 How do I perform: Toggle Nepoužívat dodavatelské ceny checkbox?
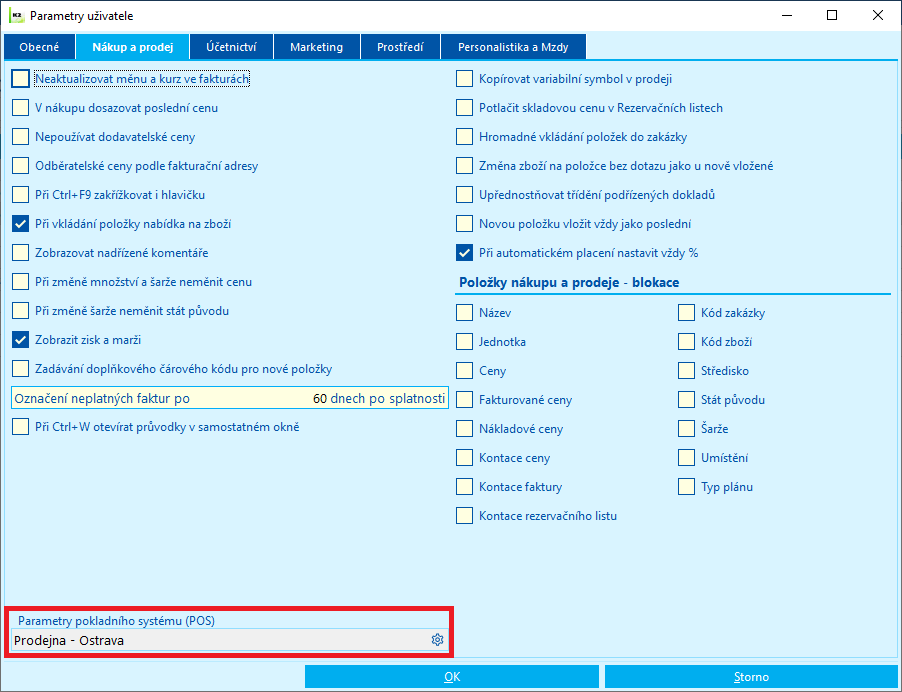(20, 137)
